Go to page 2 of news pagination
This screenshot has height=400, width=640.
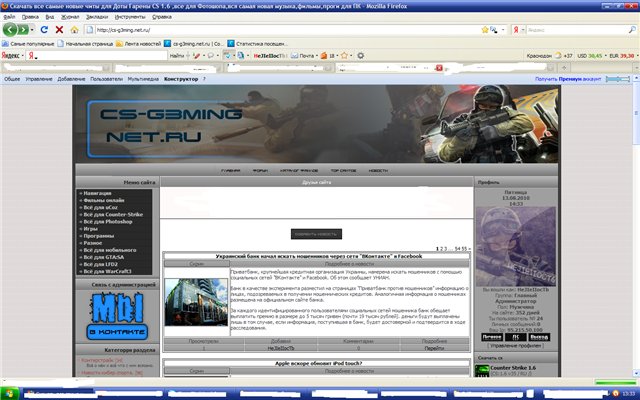pyautogui.click(x=442, y=249)
